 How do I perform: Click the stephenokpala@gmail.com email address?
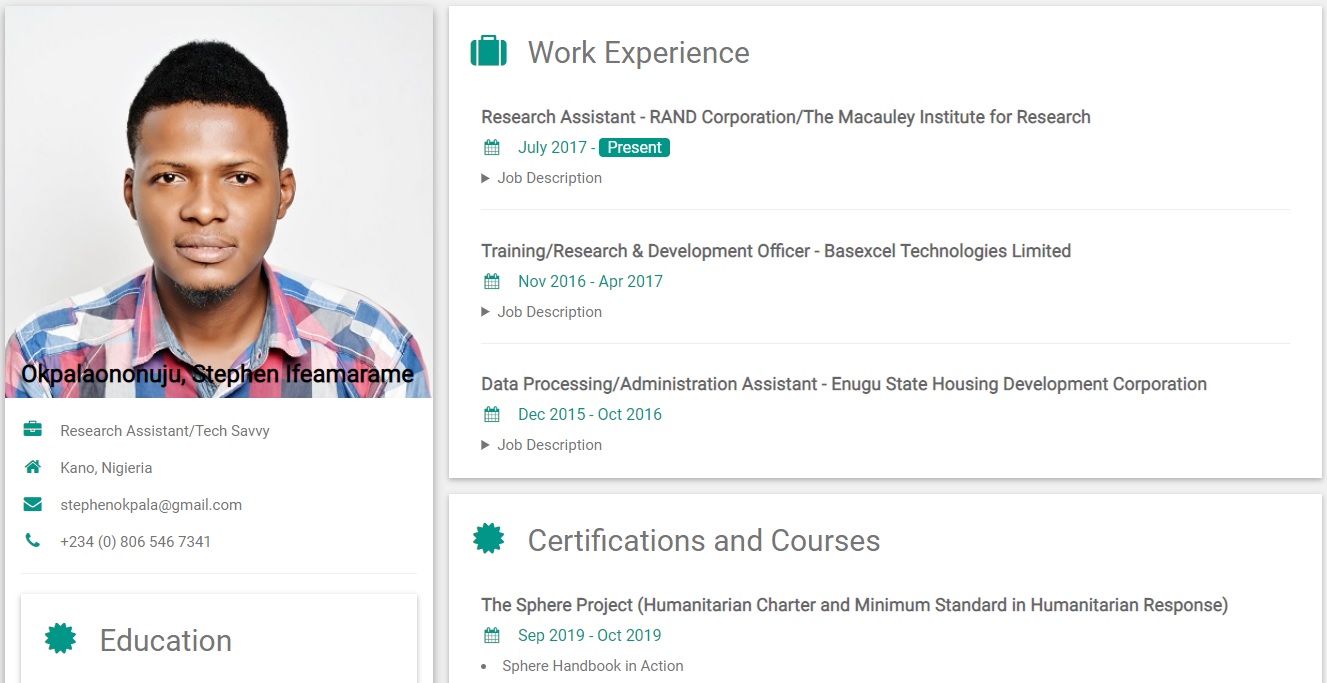[151, 505]
